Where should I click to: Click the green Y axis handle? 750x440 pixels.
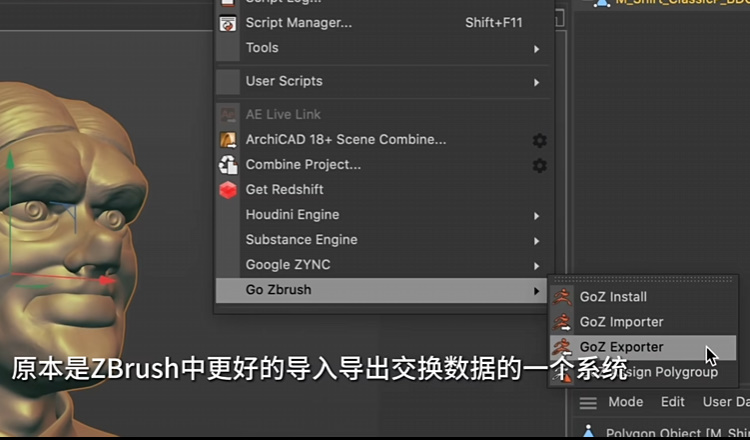click(x=10, y=160)
